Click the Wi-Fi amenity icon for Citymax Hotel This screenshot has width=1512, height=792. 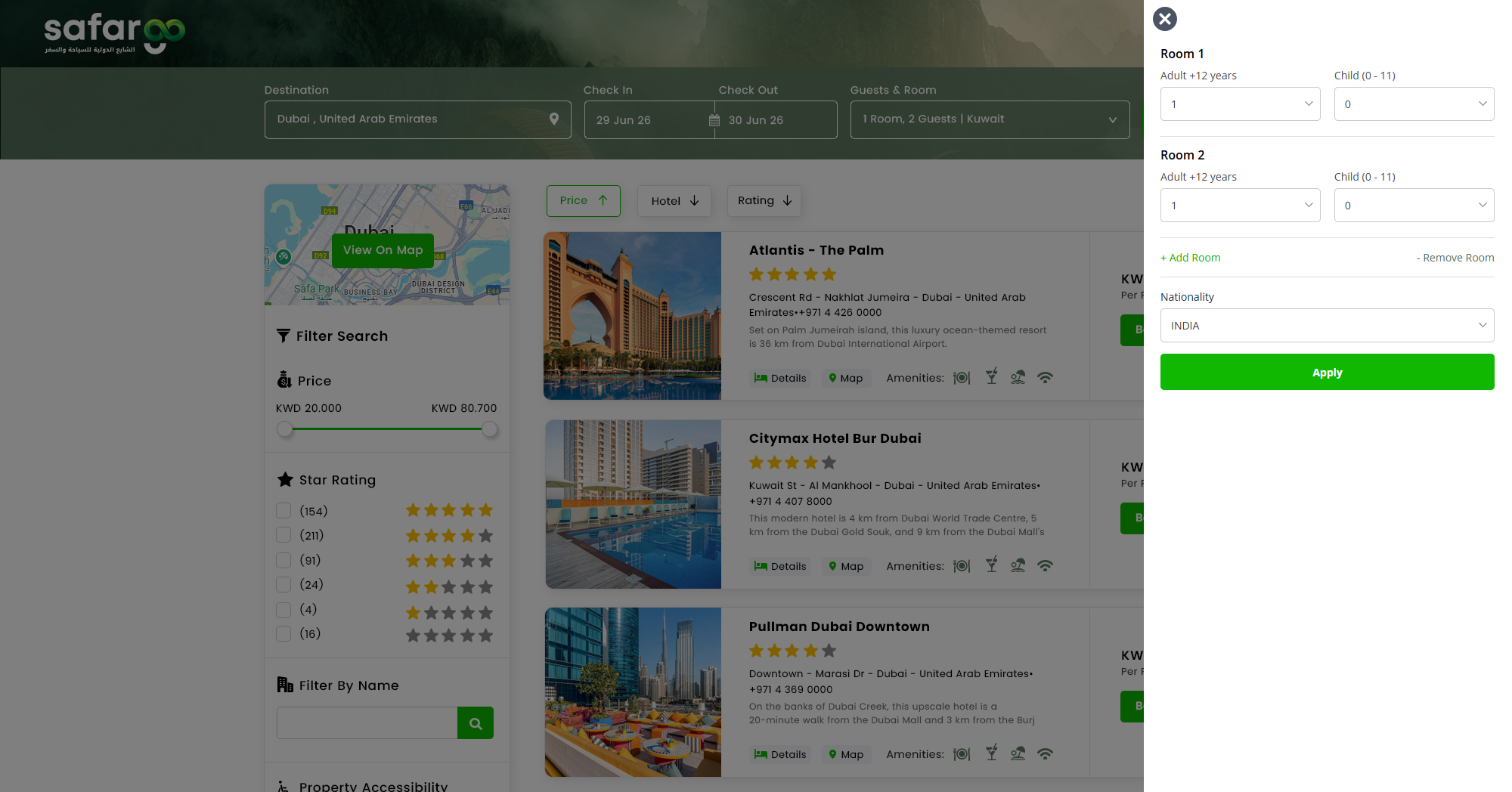tap(1045, 565)
